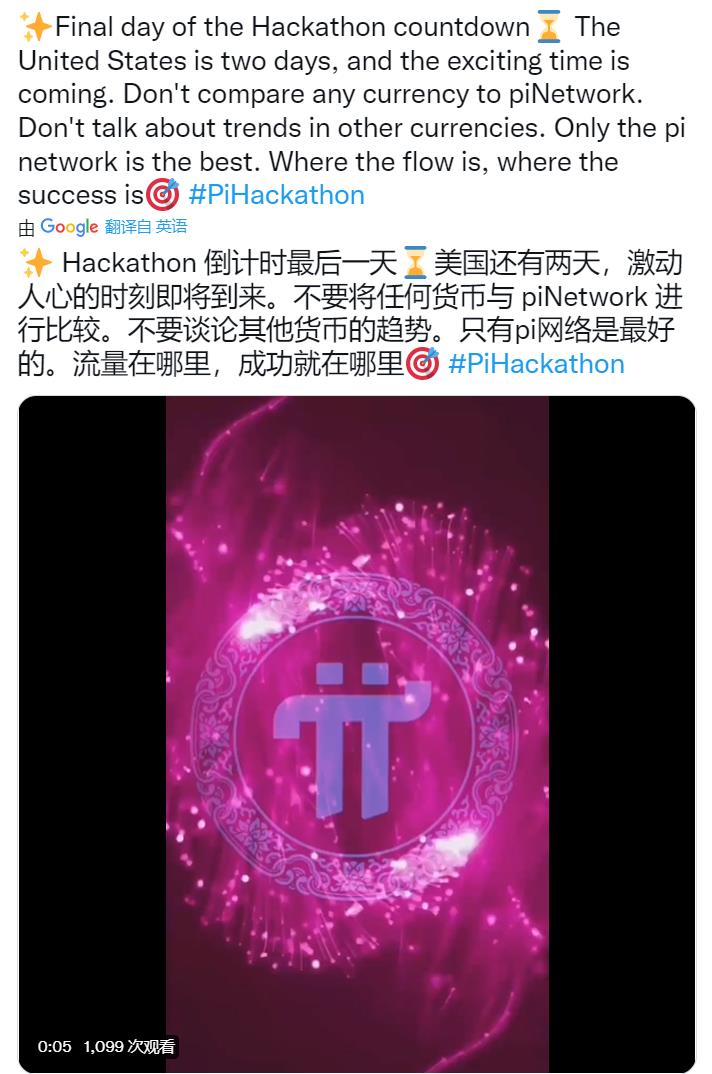Click the hourglass emoji after "countdown"
This screenshot has height=1074, width=712.
pyautogui.click(x=549, y=27)
